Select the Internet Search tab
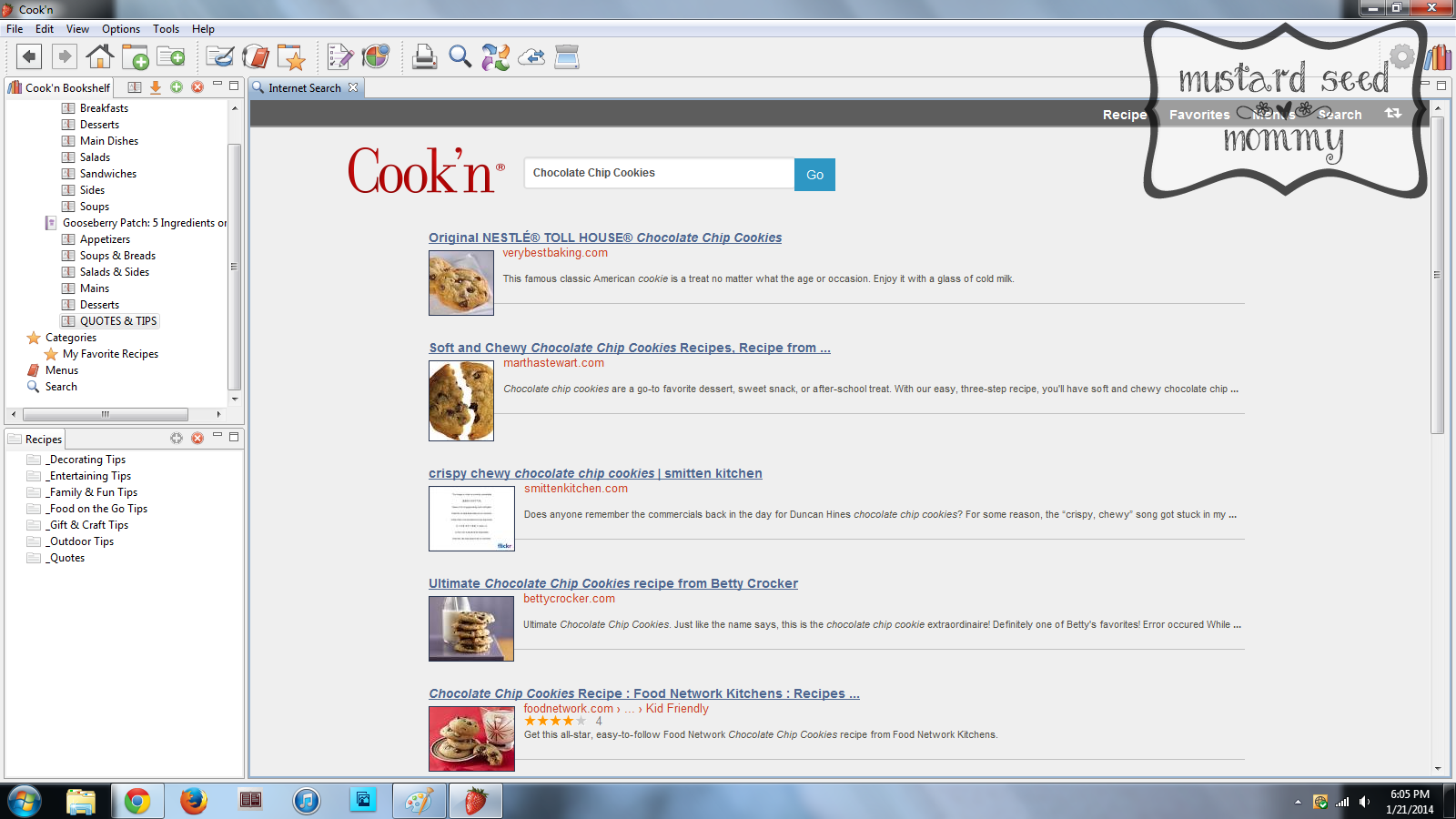1456x819 pixels. tap(305, 88)
